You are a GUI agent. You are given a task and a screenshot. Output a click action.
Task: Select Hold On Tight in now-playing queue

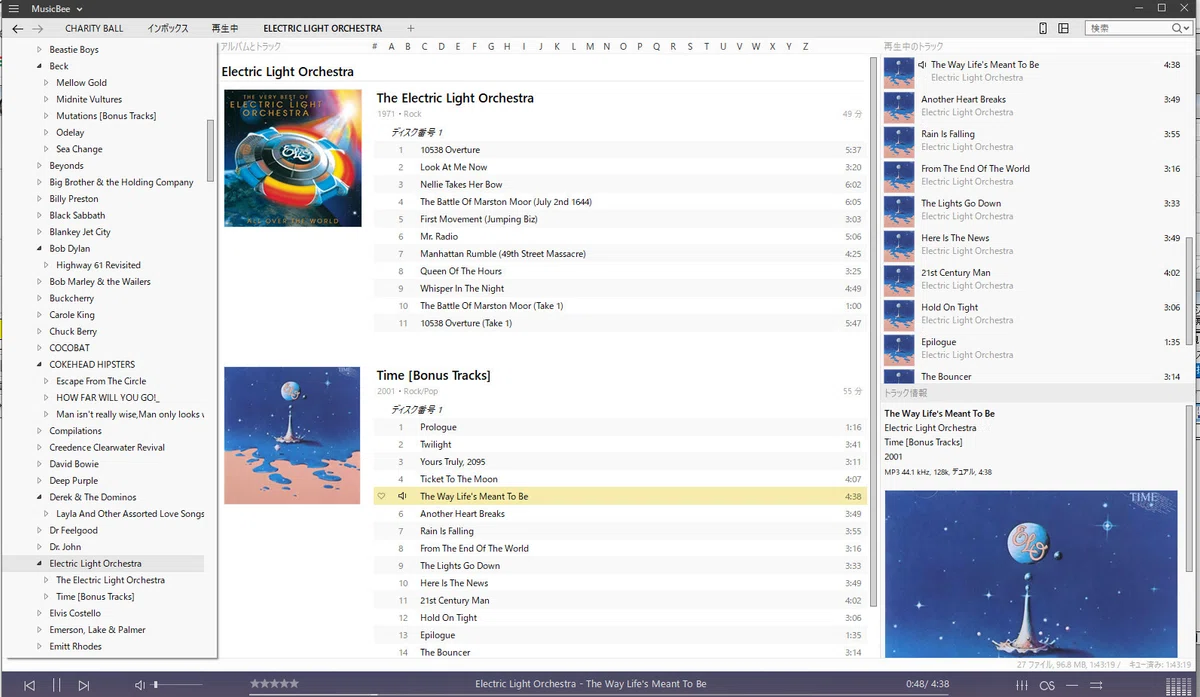pos(1032,314)
